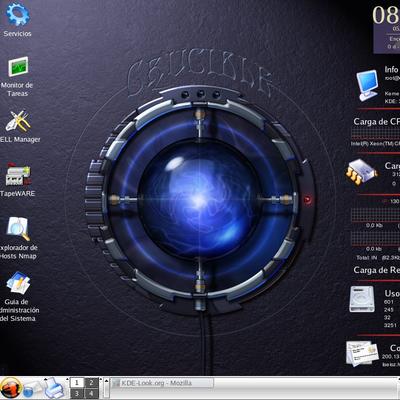Click the memory chip icon in sidebar
Image resolution: width=400 pixels, height=400 pixels.
tap(361, 172)
